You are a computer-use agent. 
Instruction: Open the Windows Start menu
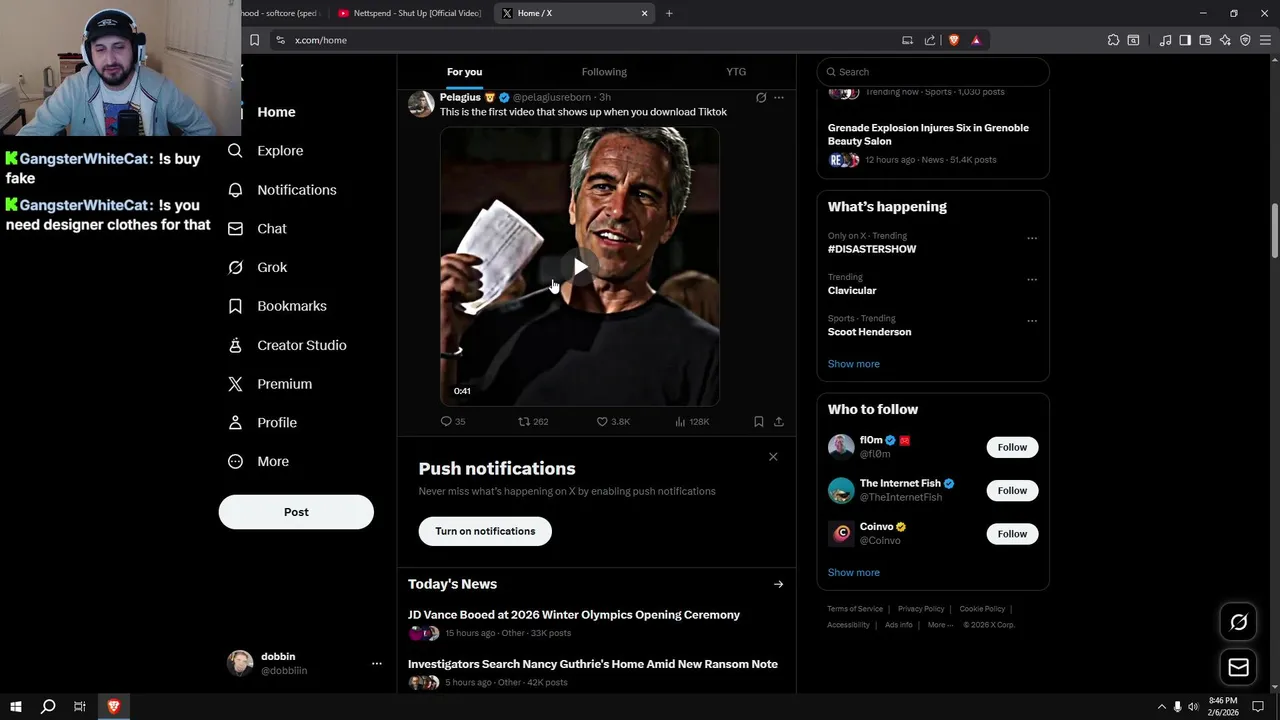16,706
